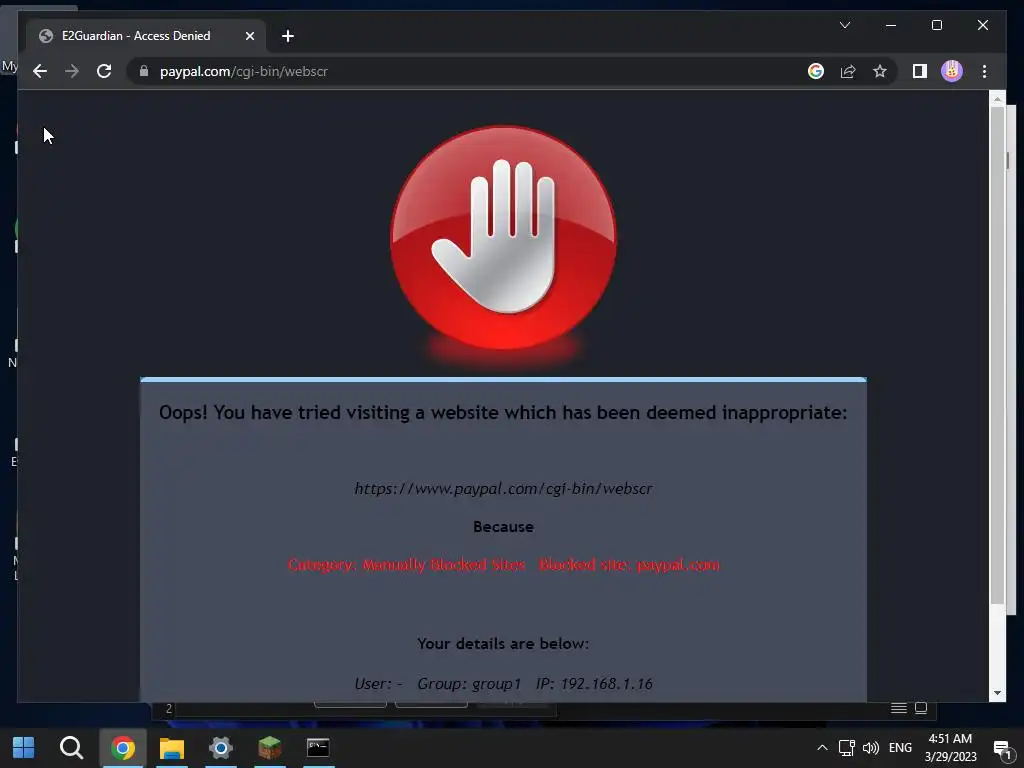Viewport: 1024px width, 768px height.
Task: Open the command prompt taskbar icon
Action: point(318,748)
